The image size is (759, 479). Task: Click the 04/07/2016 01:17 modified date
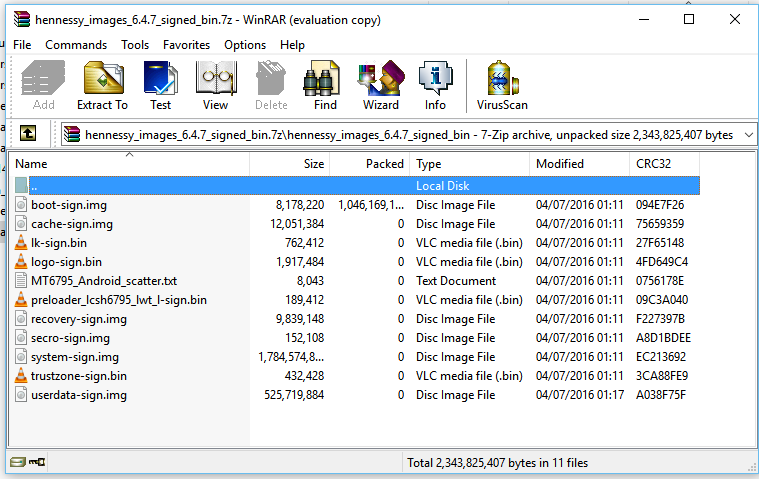(x=579, y=395)
